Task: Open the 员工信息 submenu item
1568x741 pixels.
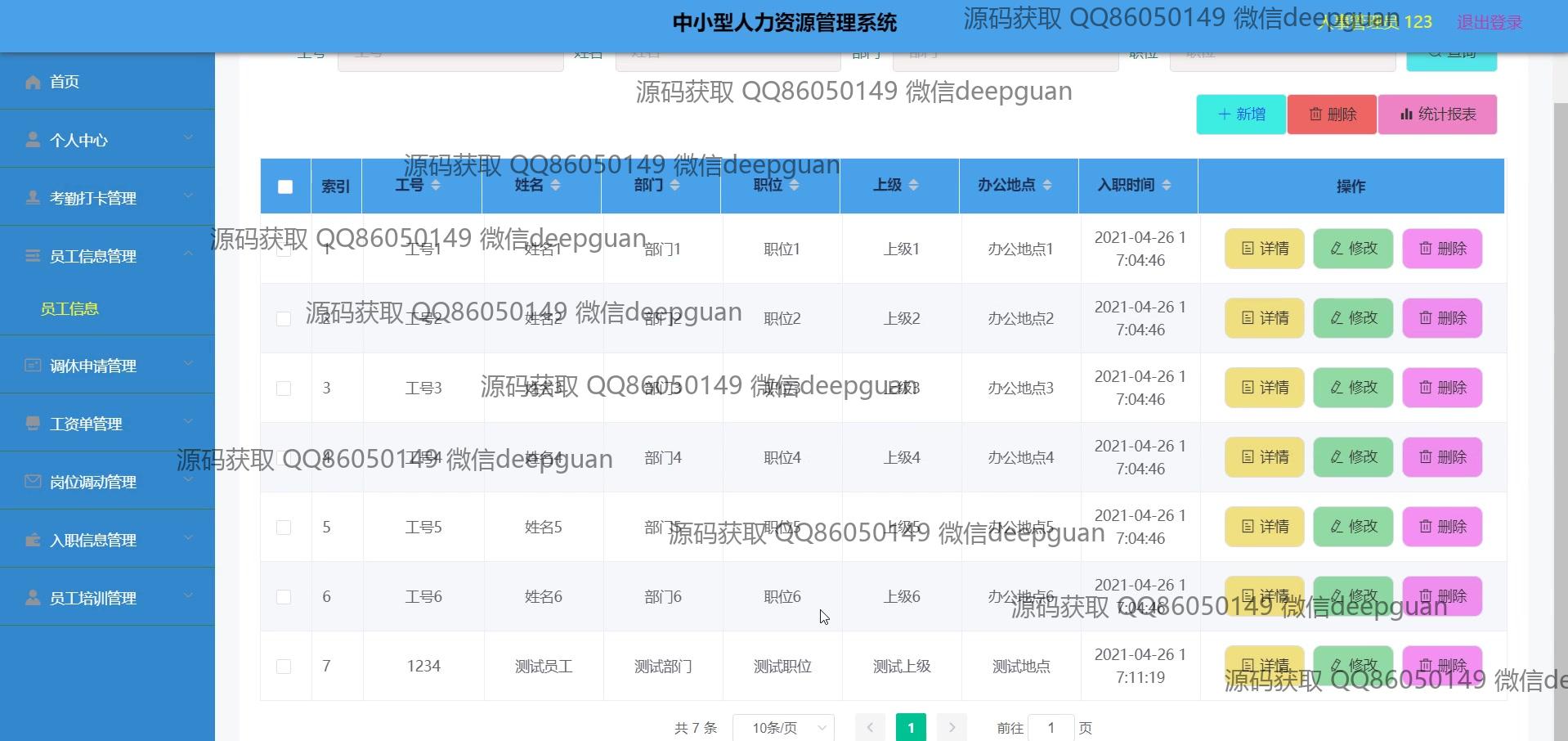Action: tap(69, 309)
